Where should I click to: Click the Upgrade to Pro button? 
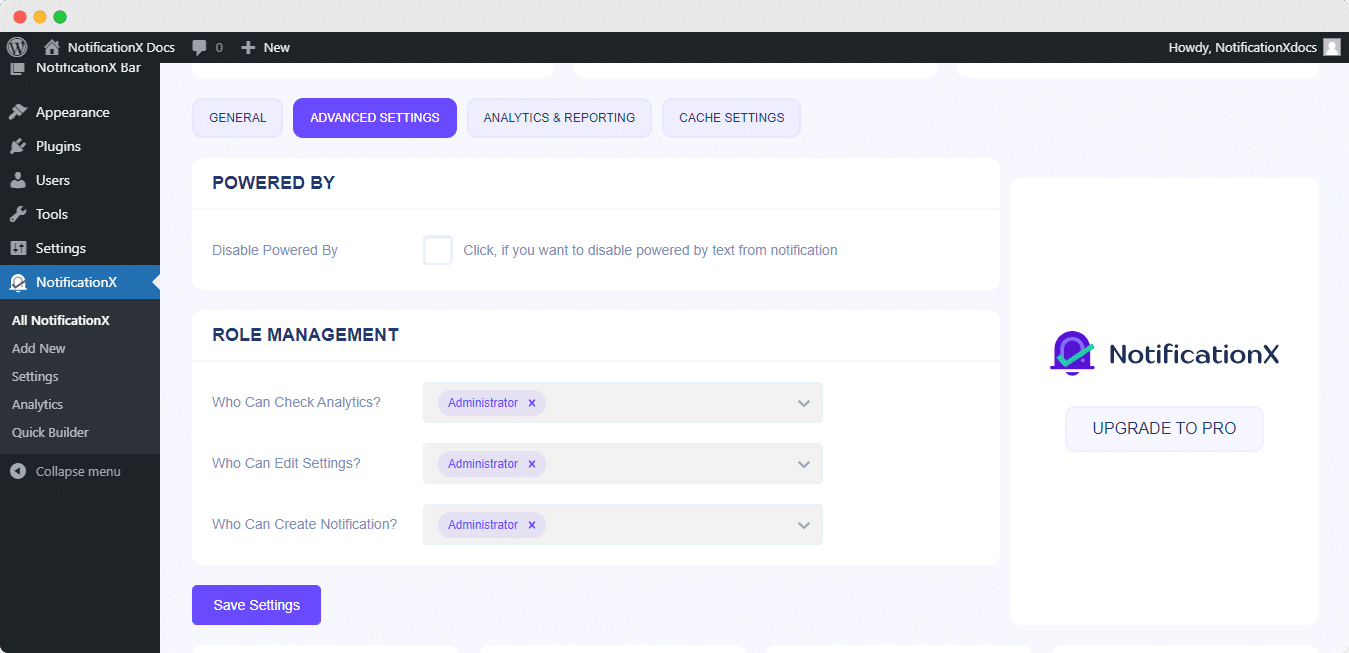coord(1164,429)
